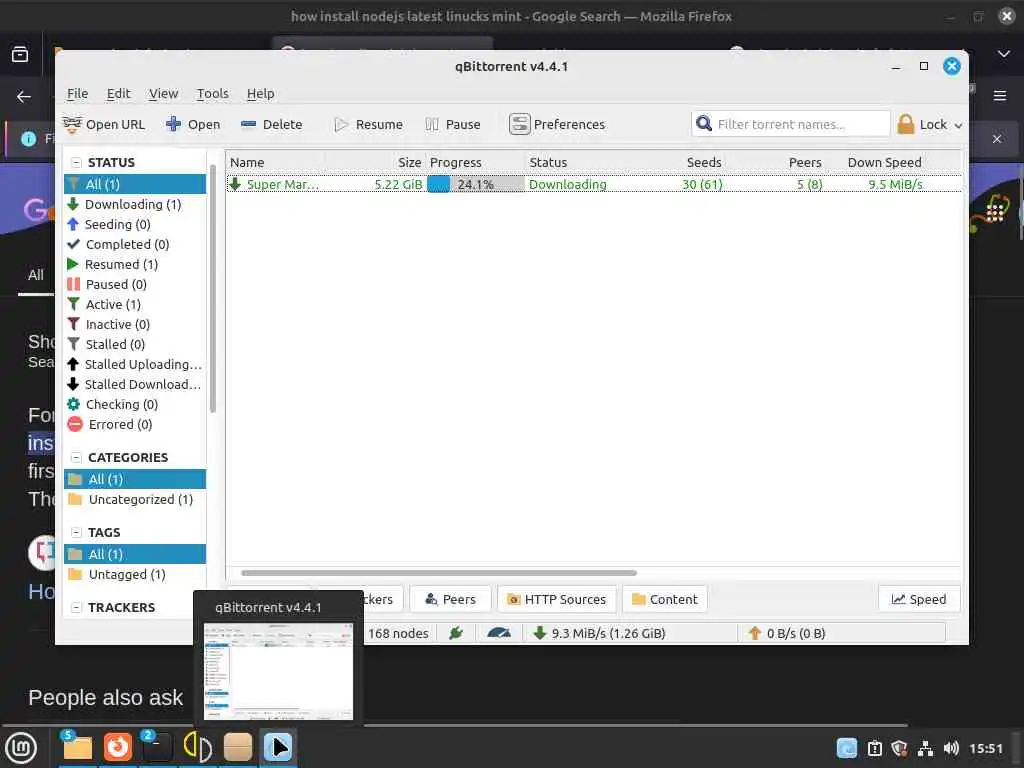Filter by Stalled Uploading status
The image size is (1024, 768).
coord(135,364)
